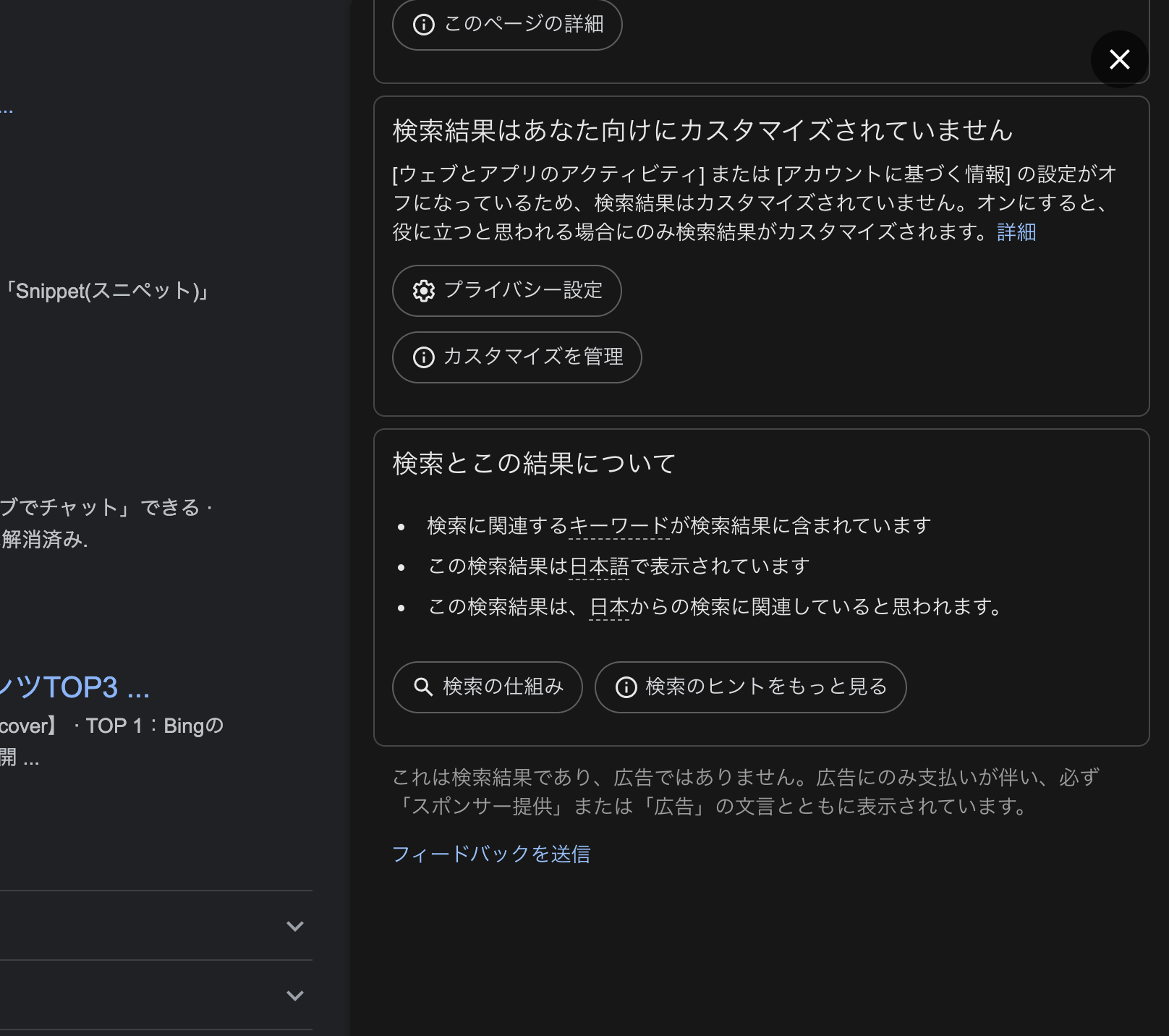Click the 検索とこの結果について heading
The height and width of the screenshot is (1036, 1169).
coord(534,464)
